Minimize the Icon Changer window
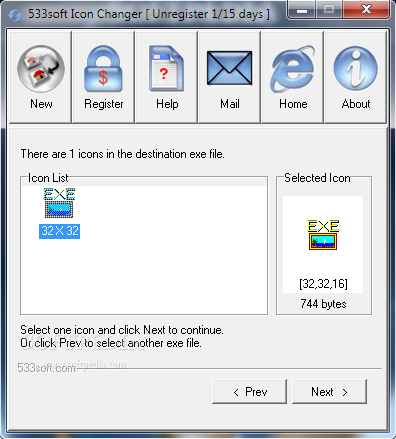This screenshot has height=439, width=396. pos(302,10)
